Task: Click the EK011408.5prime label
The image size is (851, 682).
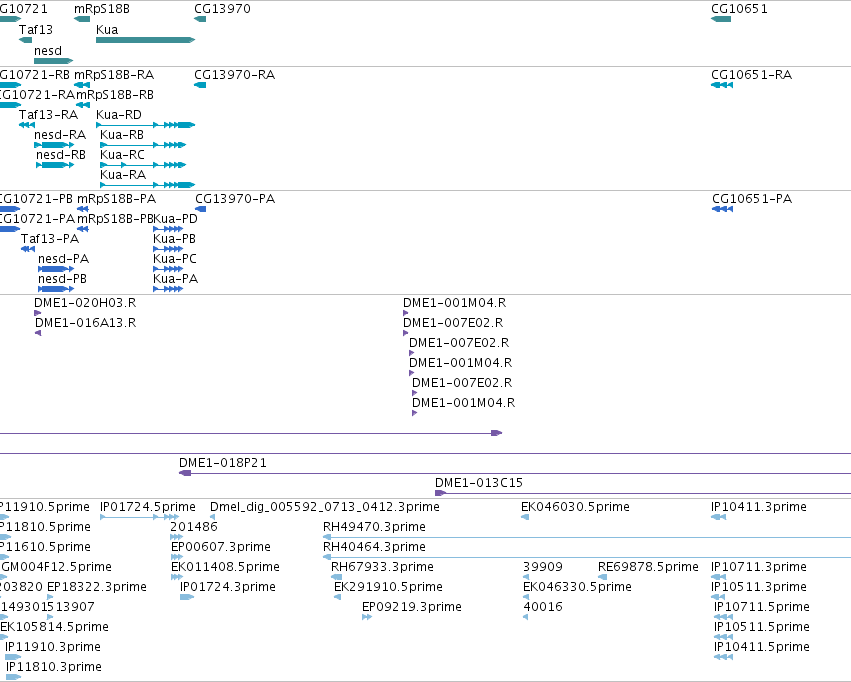Action: (x=226, y=568)
